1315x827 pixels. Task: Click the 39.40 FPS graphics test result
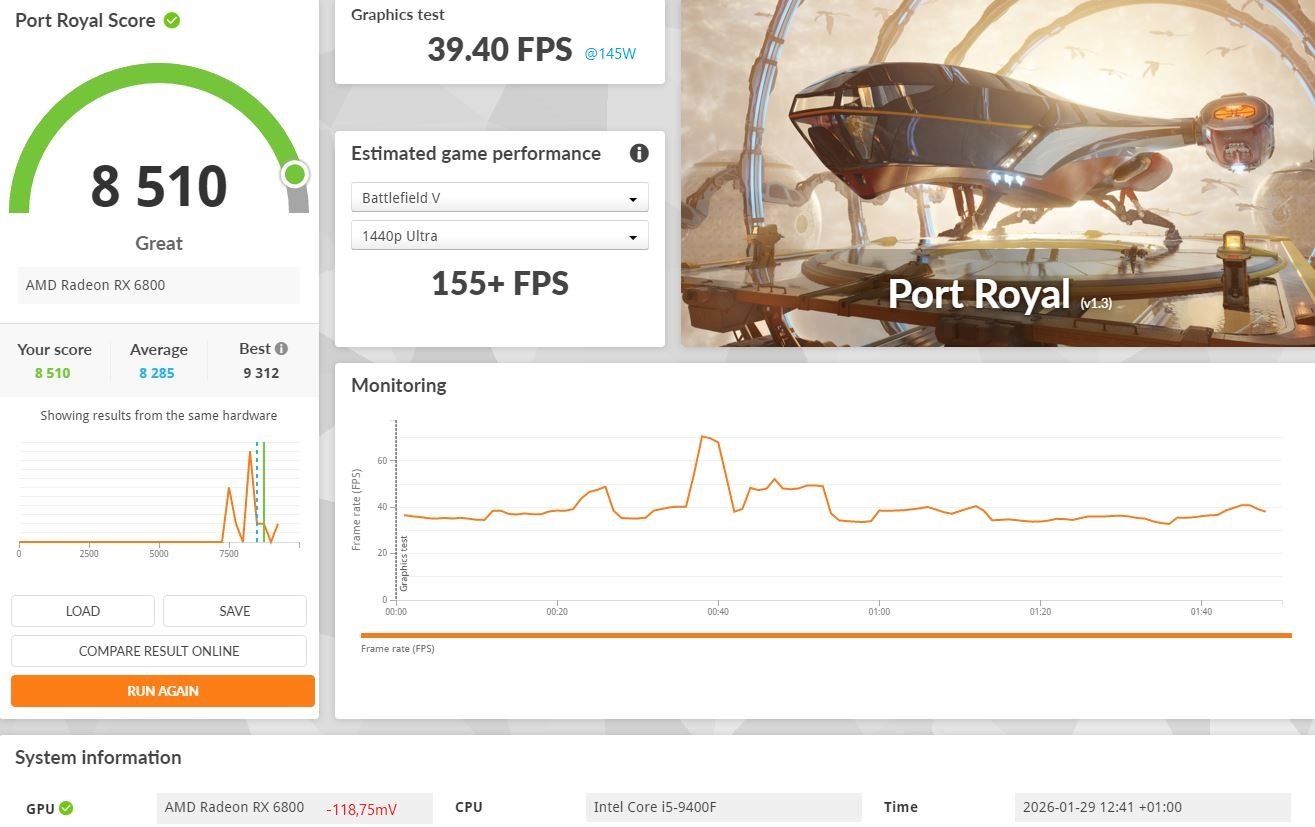pyautogui.click(x=500, y=49)
